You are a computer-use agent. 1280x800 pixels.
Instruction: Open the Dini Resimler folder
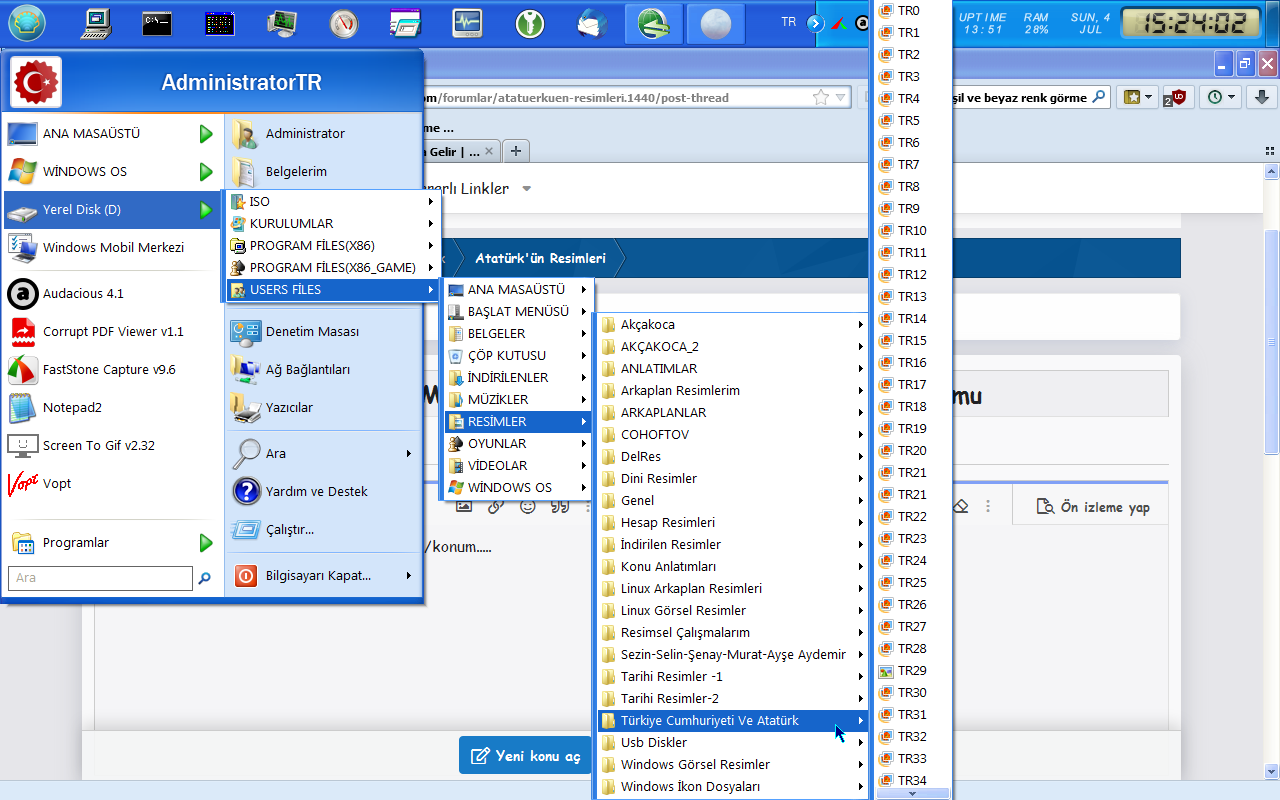(733, 479)
